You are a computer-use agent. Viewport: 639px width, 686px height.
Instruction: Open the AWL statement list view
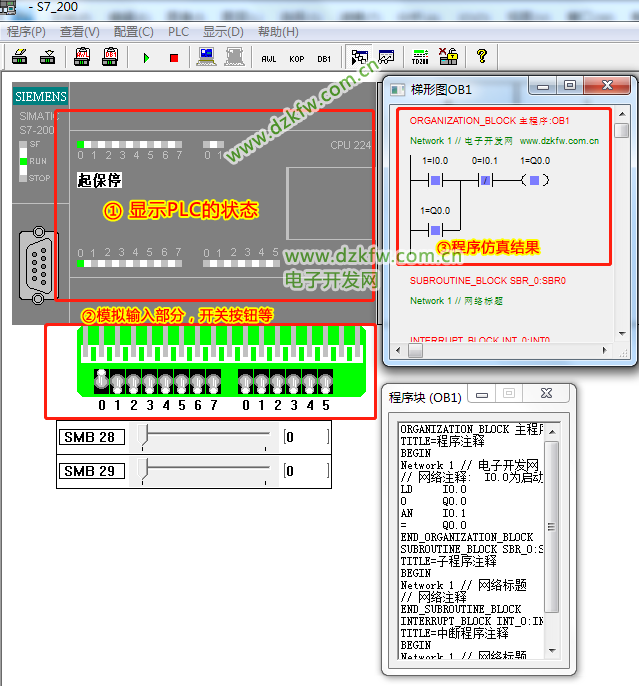[x=268, y=58]
